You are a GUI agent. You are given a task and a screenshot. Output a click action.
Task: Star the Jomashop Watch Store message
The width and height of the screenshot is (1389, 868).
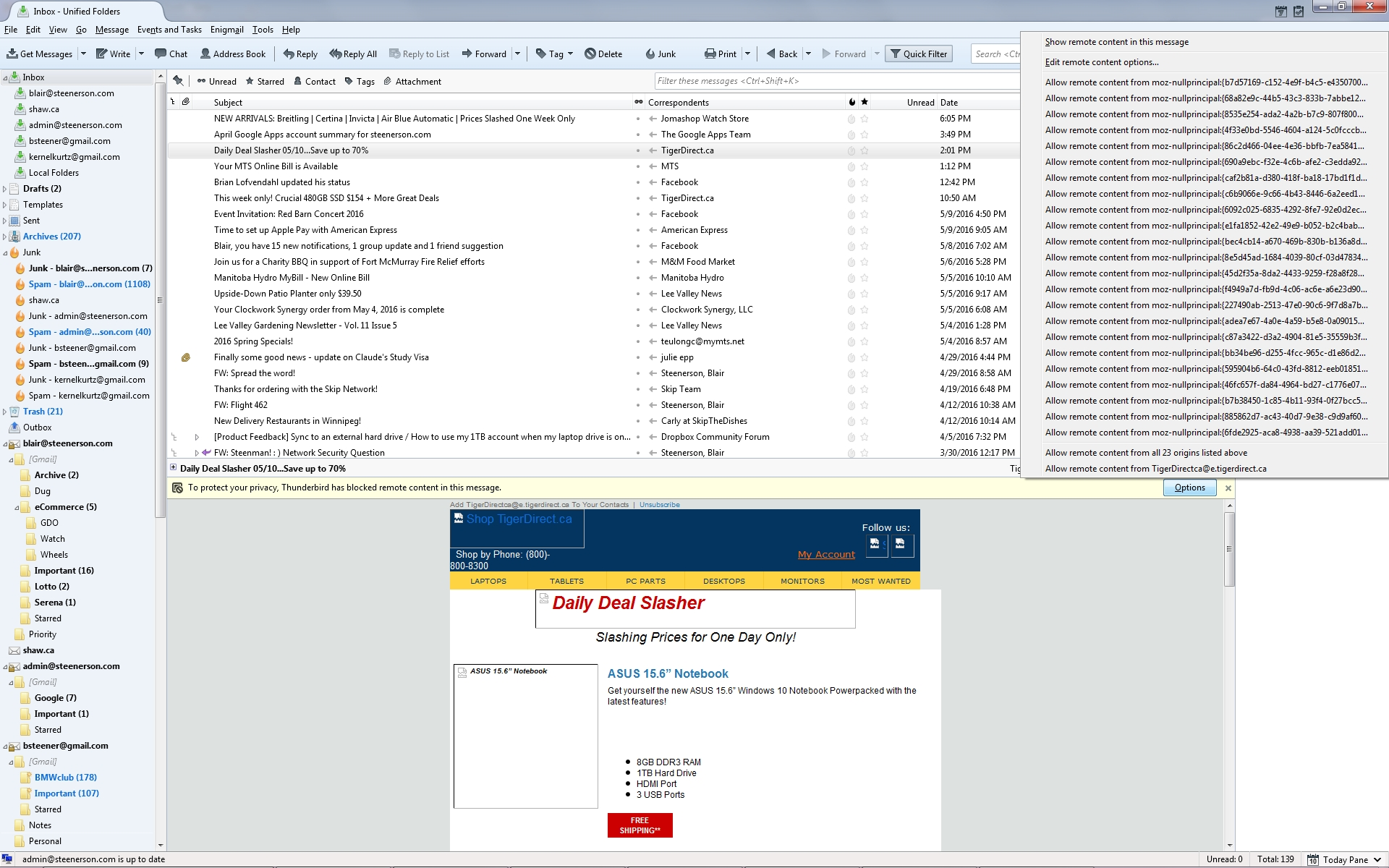tap(864, 119)
